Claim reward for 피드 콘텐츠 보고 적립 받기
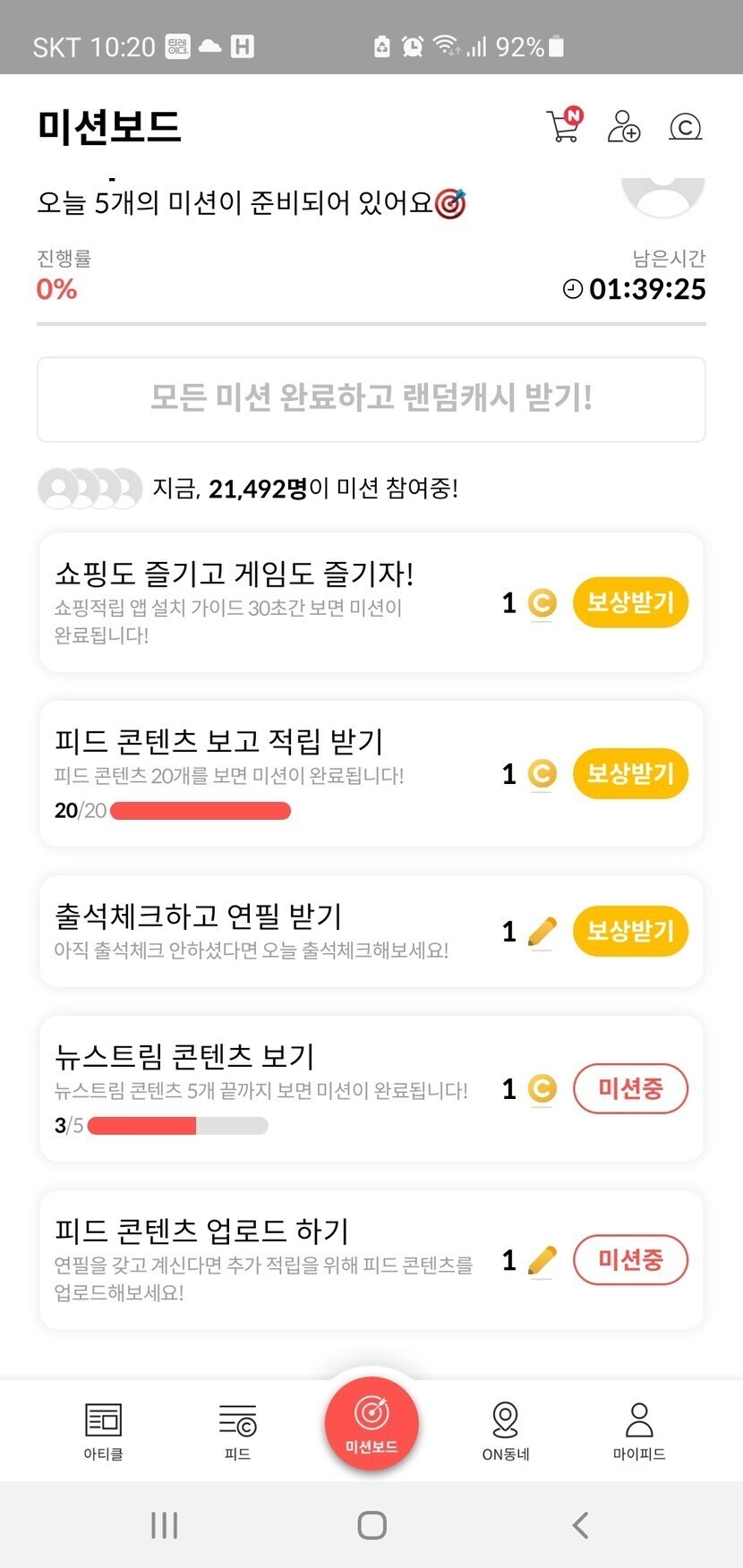 [630, 773]
